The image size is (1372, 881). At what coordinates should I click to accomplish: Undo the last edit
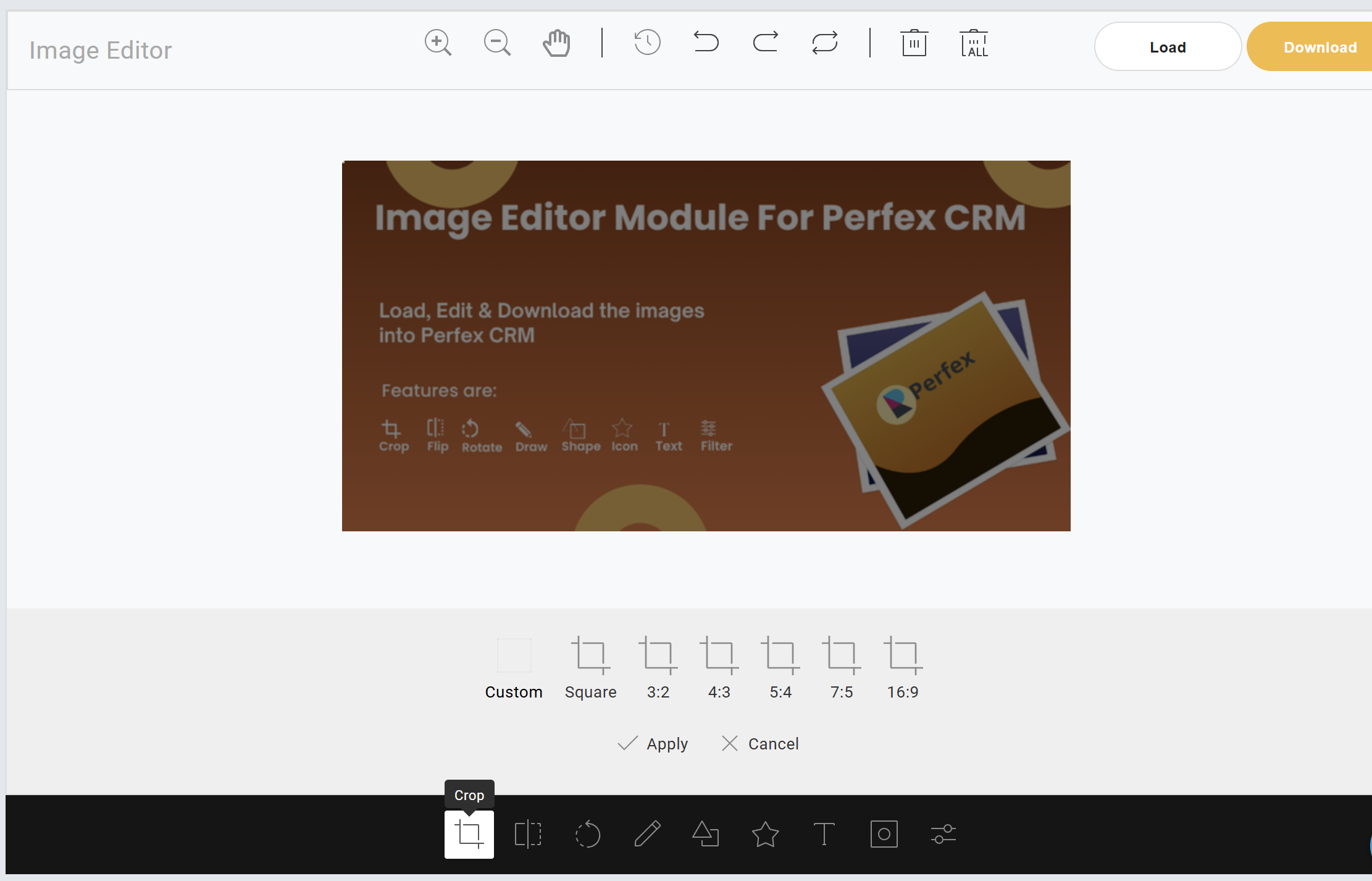(706, 42)
